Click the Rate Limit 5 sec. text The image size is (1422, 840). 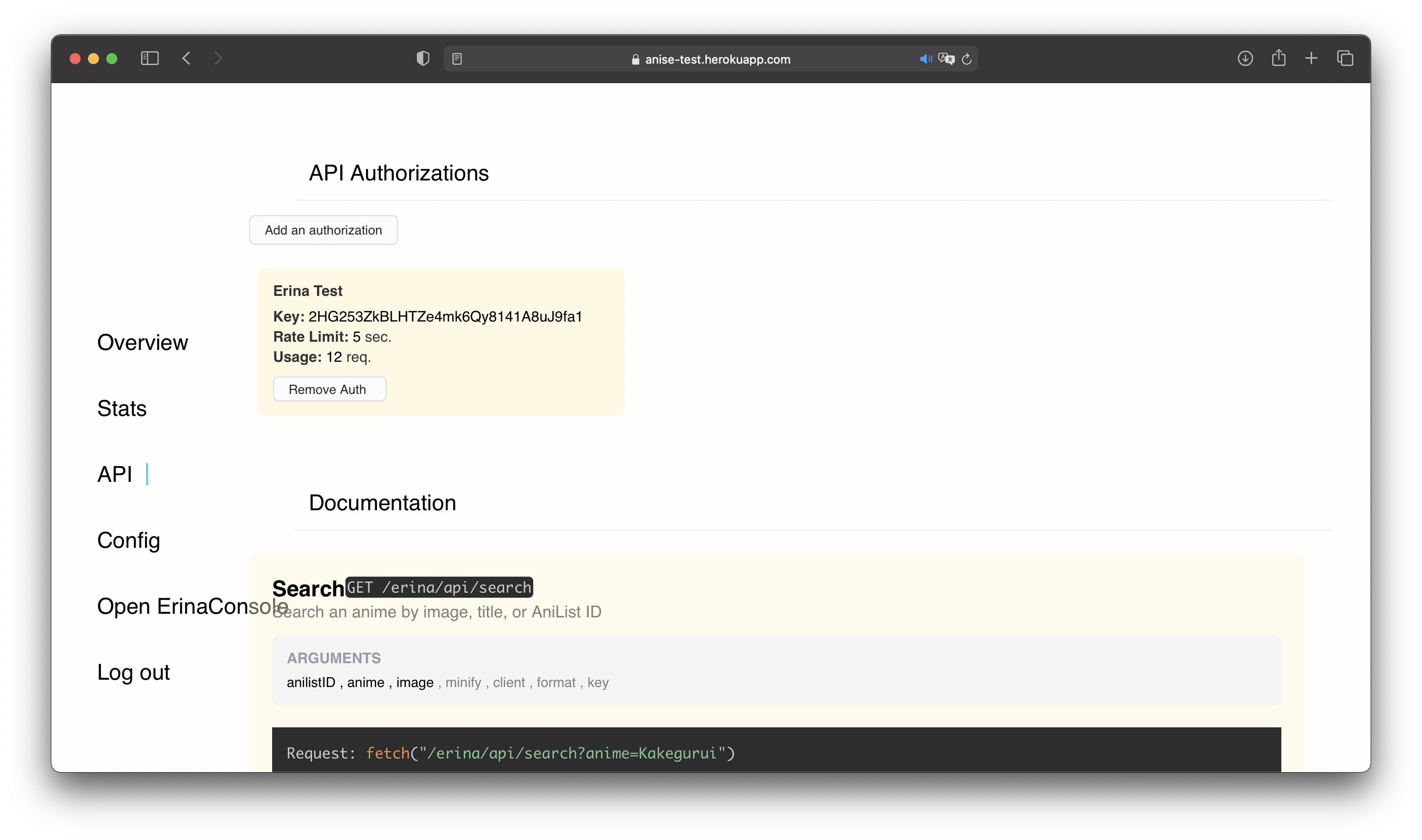pyautogui.click(x=332, y=337)
